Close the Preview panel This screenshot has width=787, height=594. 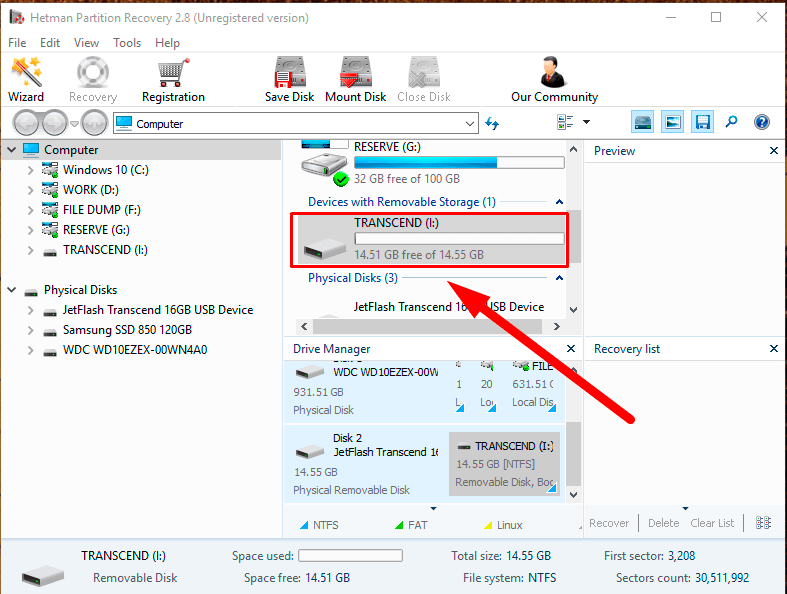point(773,151)
